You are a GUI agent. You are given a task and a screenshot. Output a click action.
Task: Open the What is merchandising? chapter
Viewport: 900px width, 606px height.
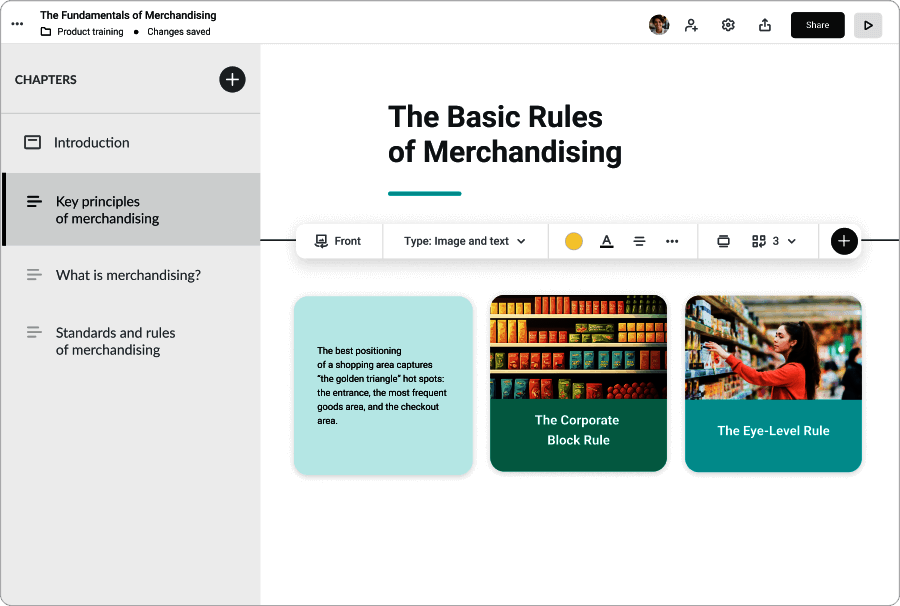(x=128, y=275)
